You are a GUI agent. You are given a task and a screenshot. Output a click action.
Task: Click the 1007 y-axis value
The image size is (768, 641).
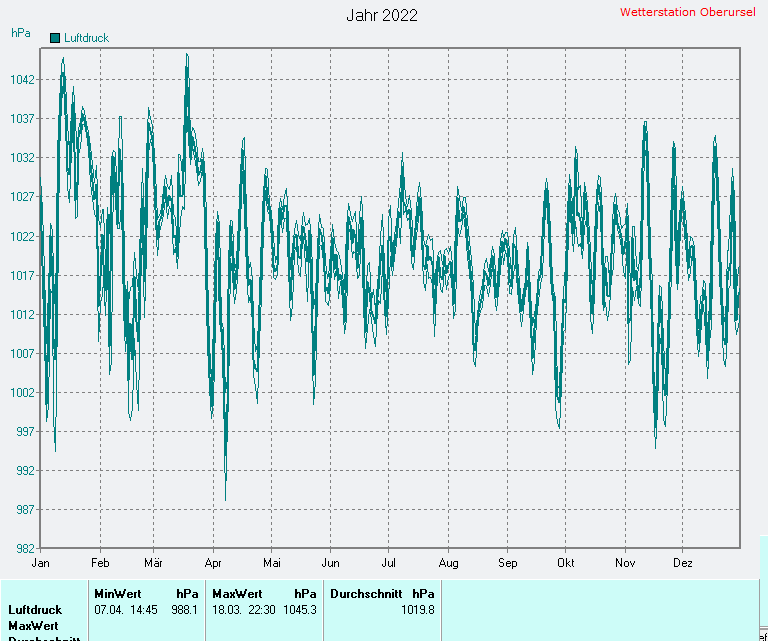(23, 354)
